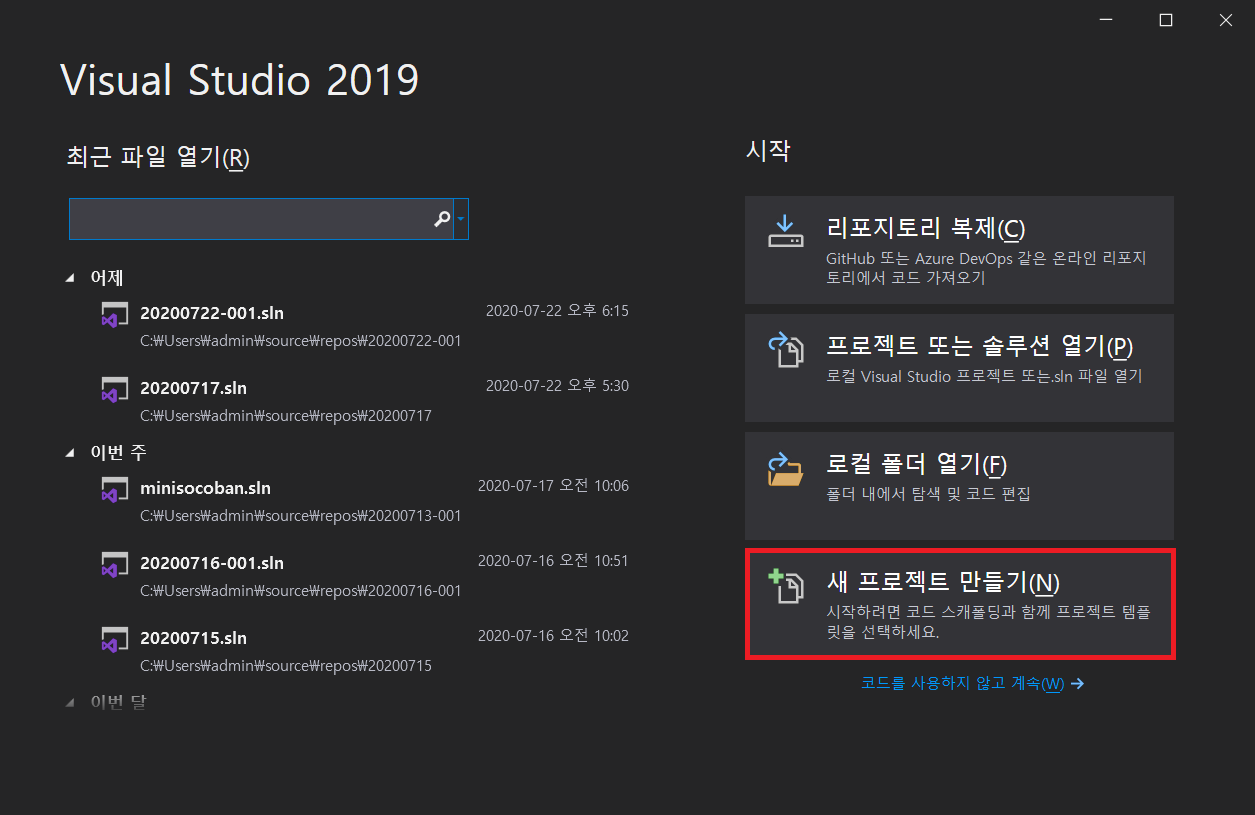Click path C:\Users\admin\source\repos\20200716-001

click(301, 591)
